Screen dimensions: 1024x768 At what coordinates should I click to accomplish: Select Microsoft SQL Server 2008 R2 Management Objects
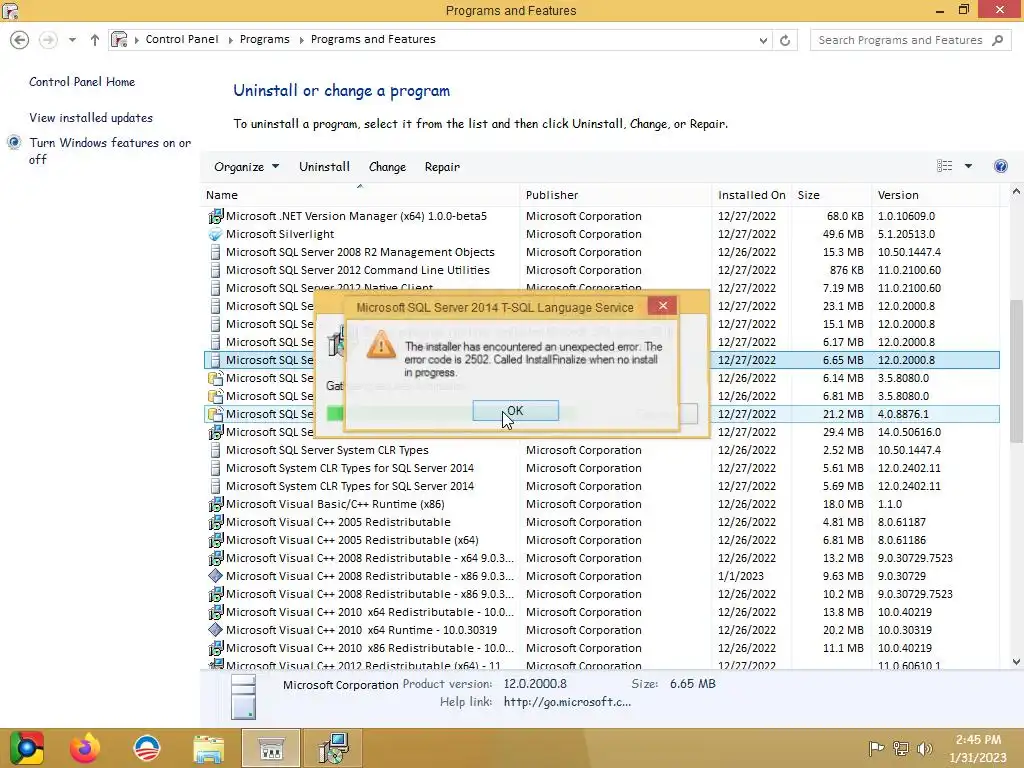(601, 252)
